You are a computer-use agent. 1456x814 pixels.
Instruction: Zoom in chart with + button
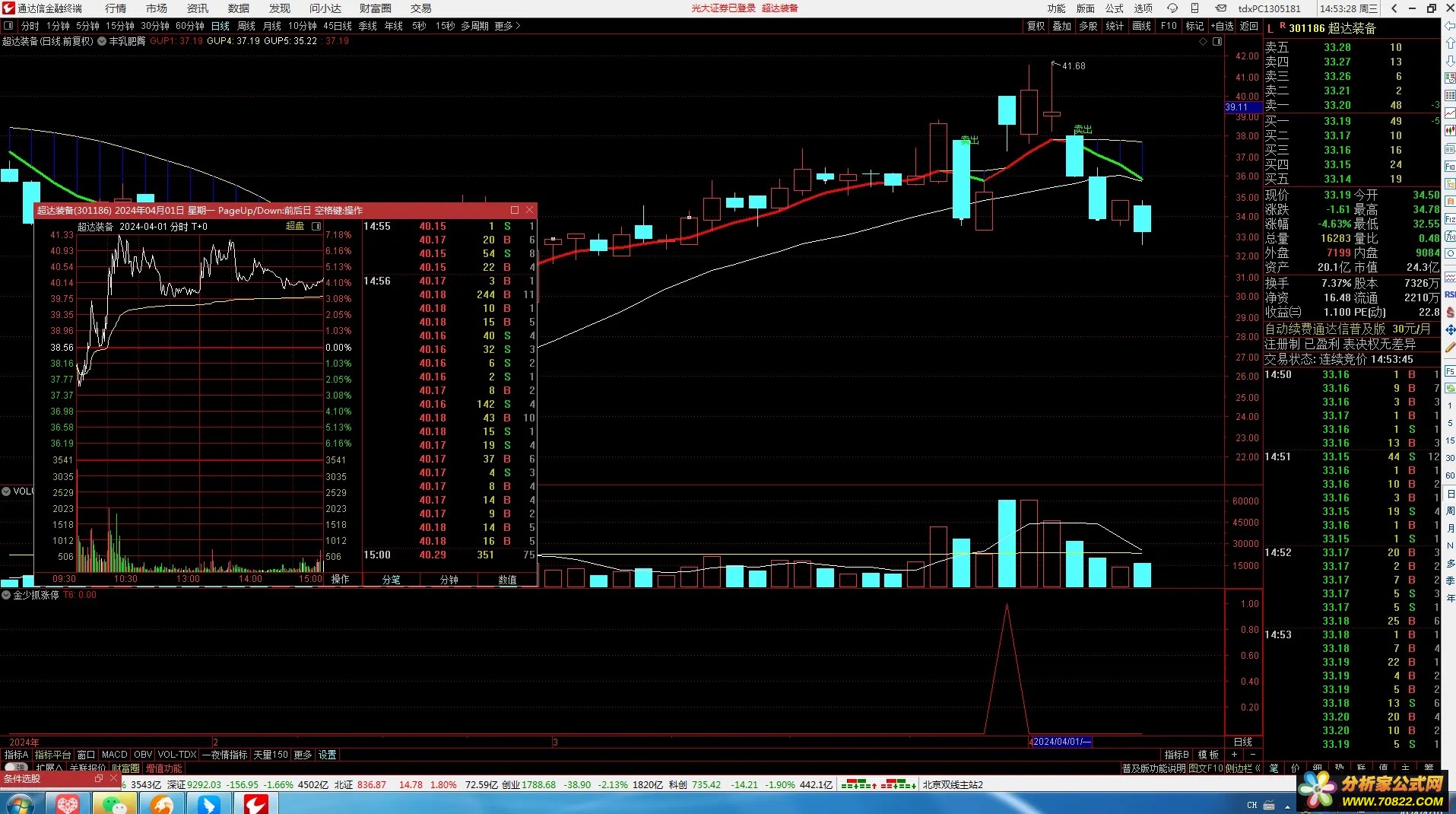pos(1234,755)
